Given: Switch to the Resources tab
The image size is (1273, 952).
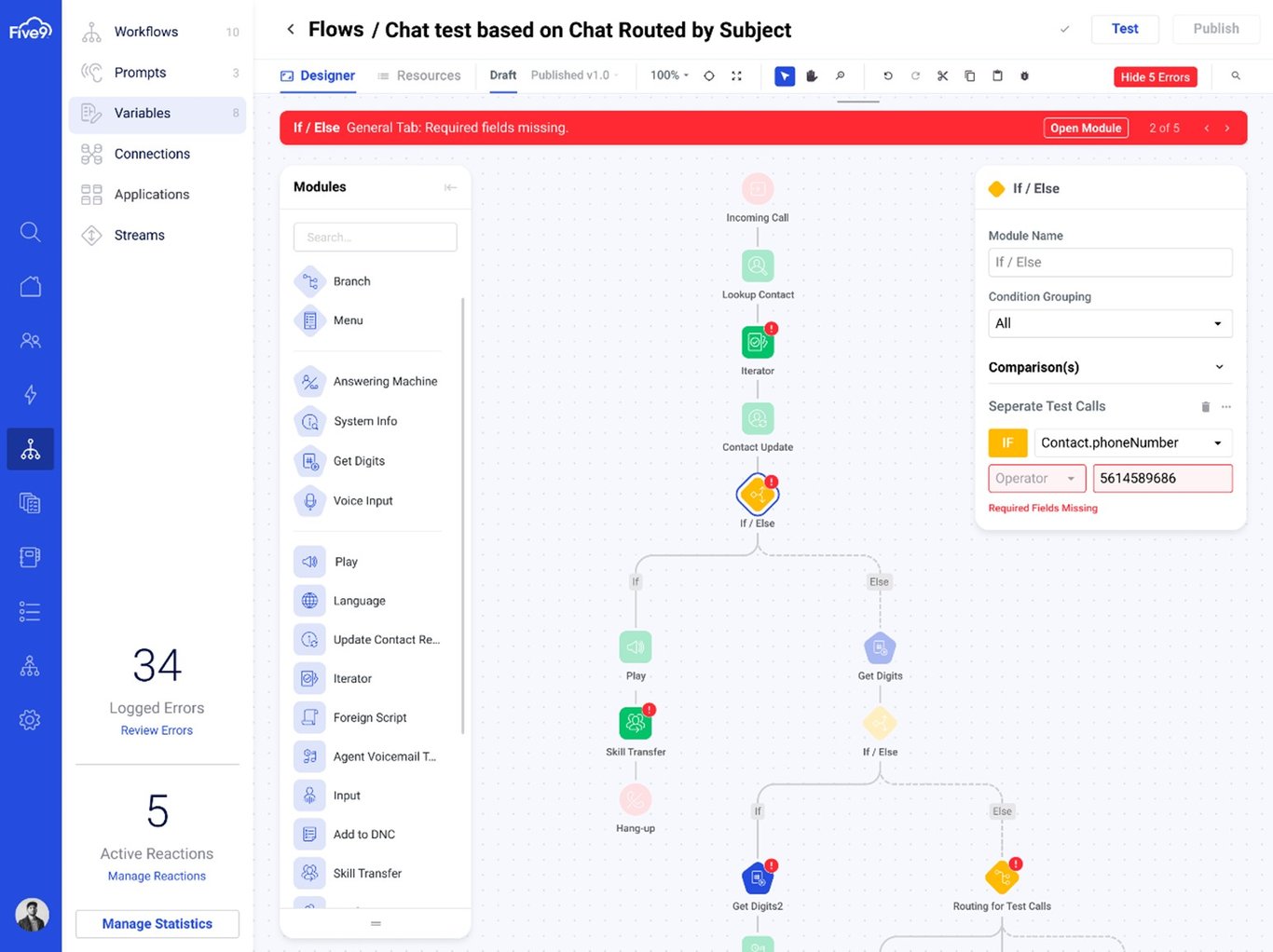Looking at the screenshot, I should [429, 75].
